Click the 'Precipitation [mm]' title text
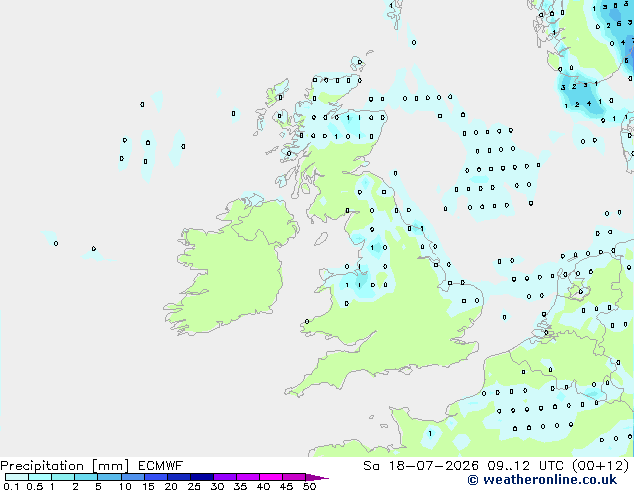 point(65,466)
